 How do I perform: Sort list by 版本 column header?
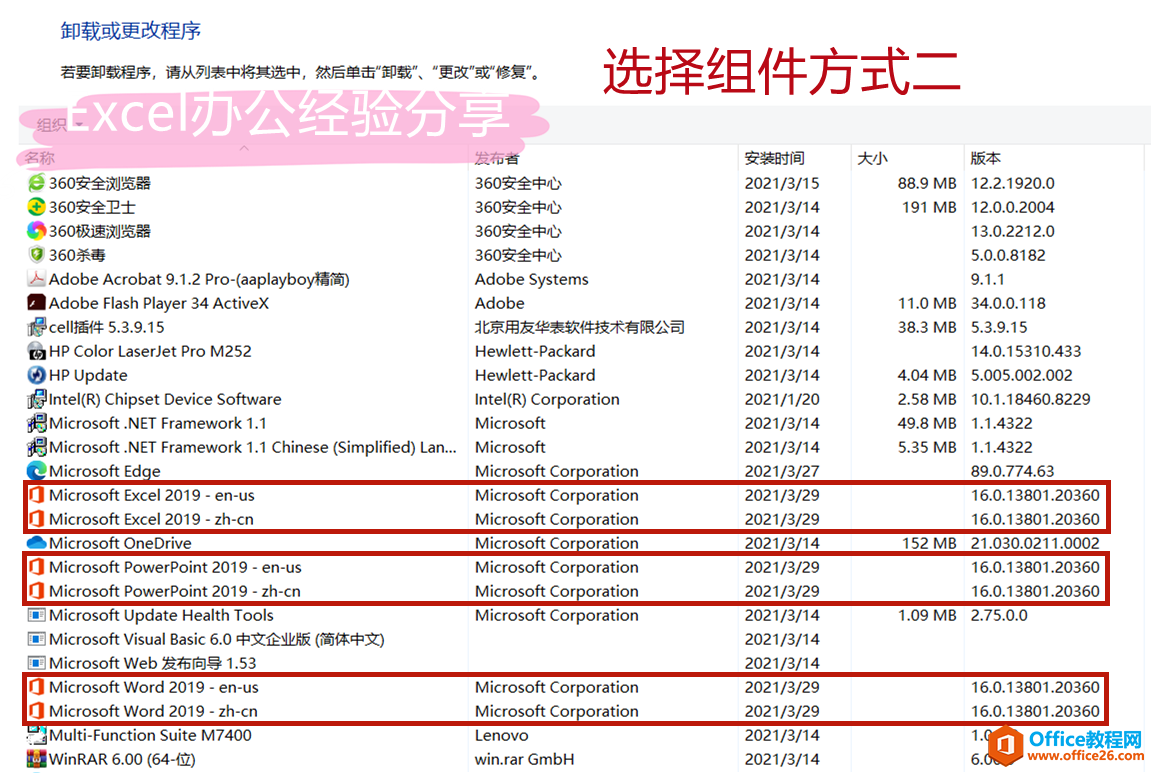point(985,158)
